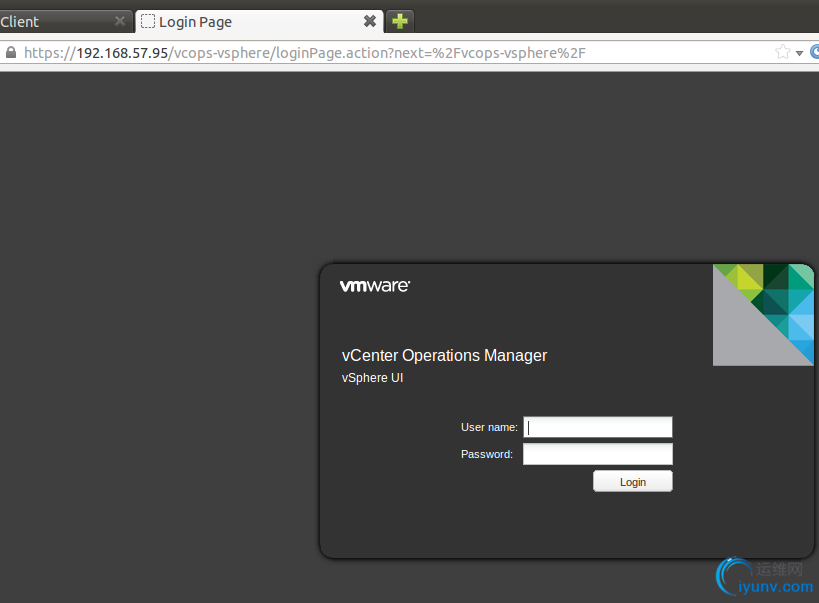Click the URL address bar text
The height and width of the screenshot is (603, 819).
click(x=305, y=53)
